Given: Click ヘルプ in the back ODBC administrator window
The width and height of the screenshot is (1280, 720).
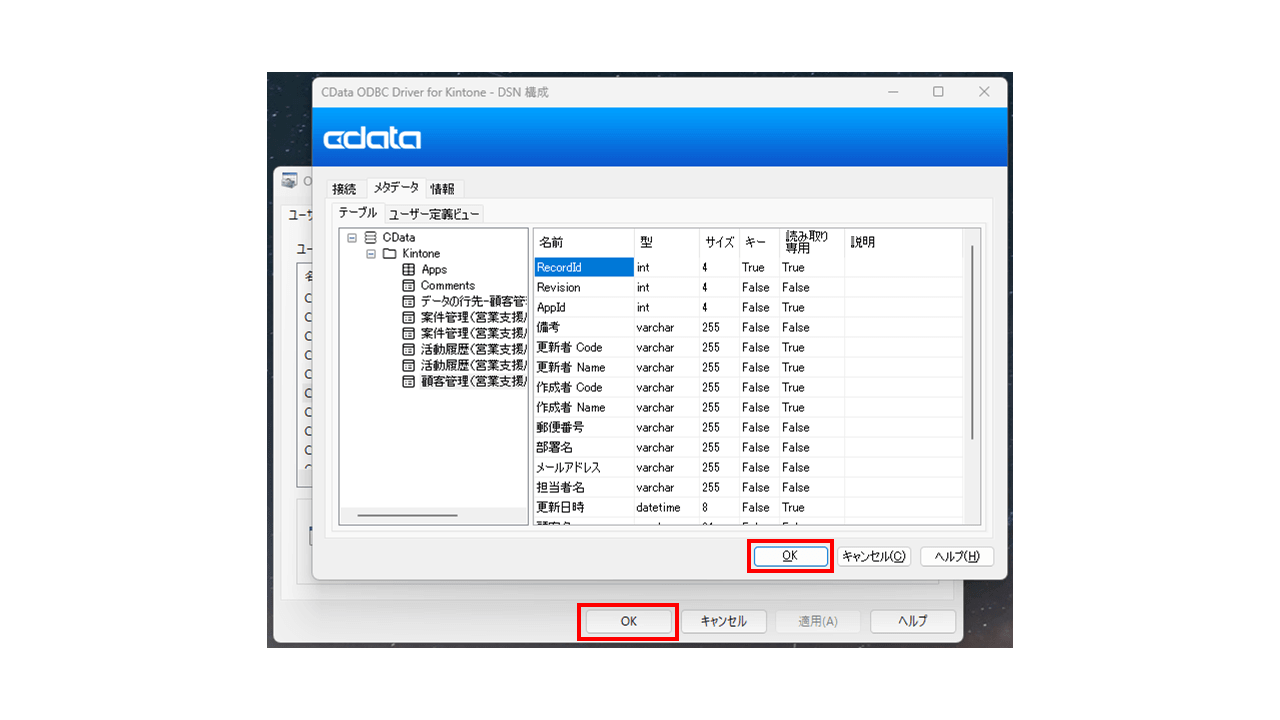Looking at the screenshot, I should (x=912, y=621).
